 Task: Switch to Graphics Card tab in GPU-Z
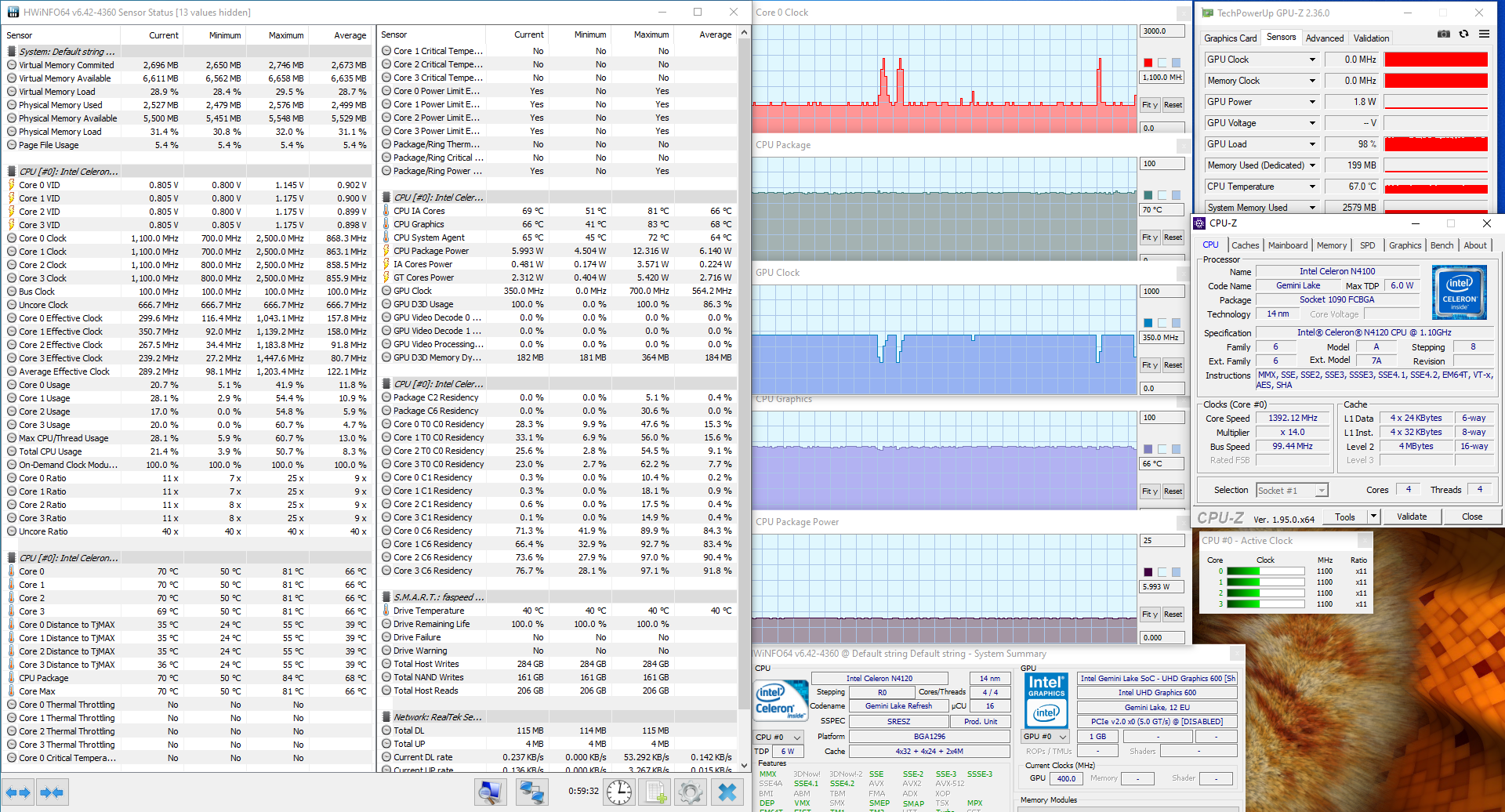[1230, 38]
